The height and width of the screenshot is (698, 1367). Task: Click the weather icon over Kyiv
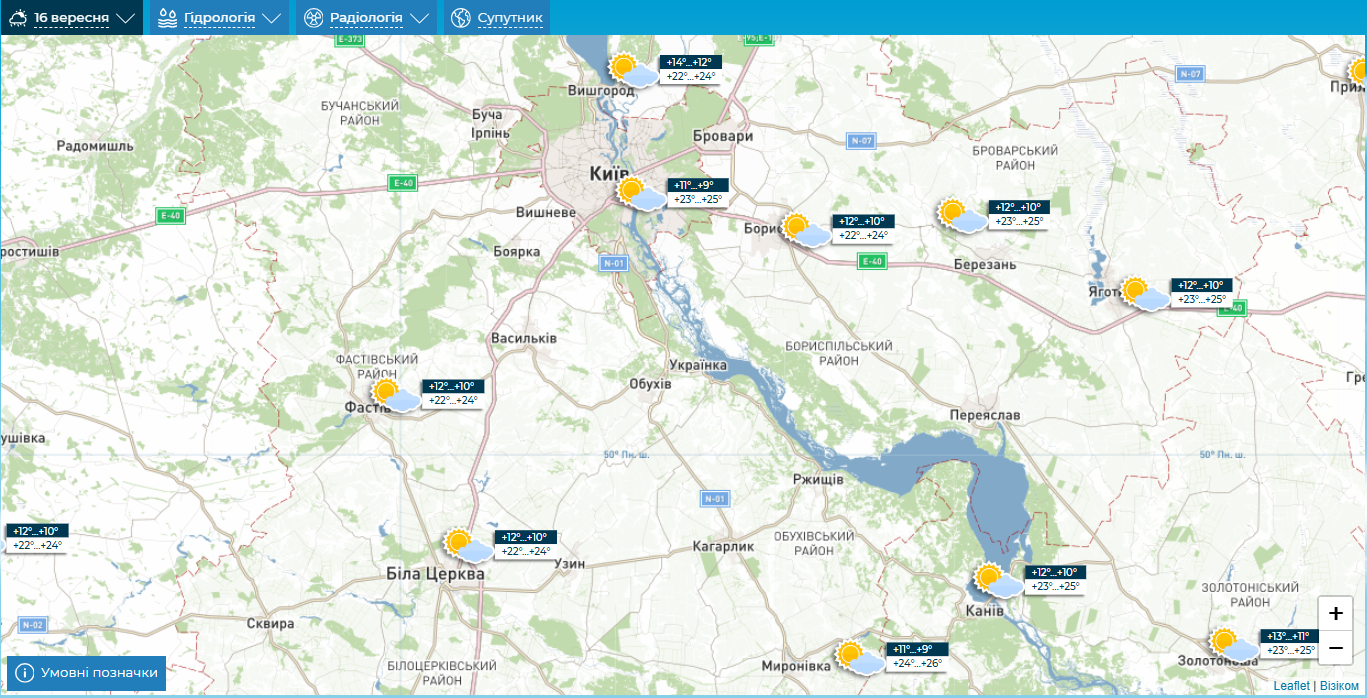click(x=640, y=193)
